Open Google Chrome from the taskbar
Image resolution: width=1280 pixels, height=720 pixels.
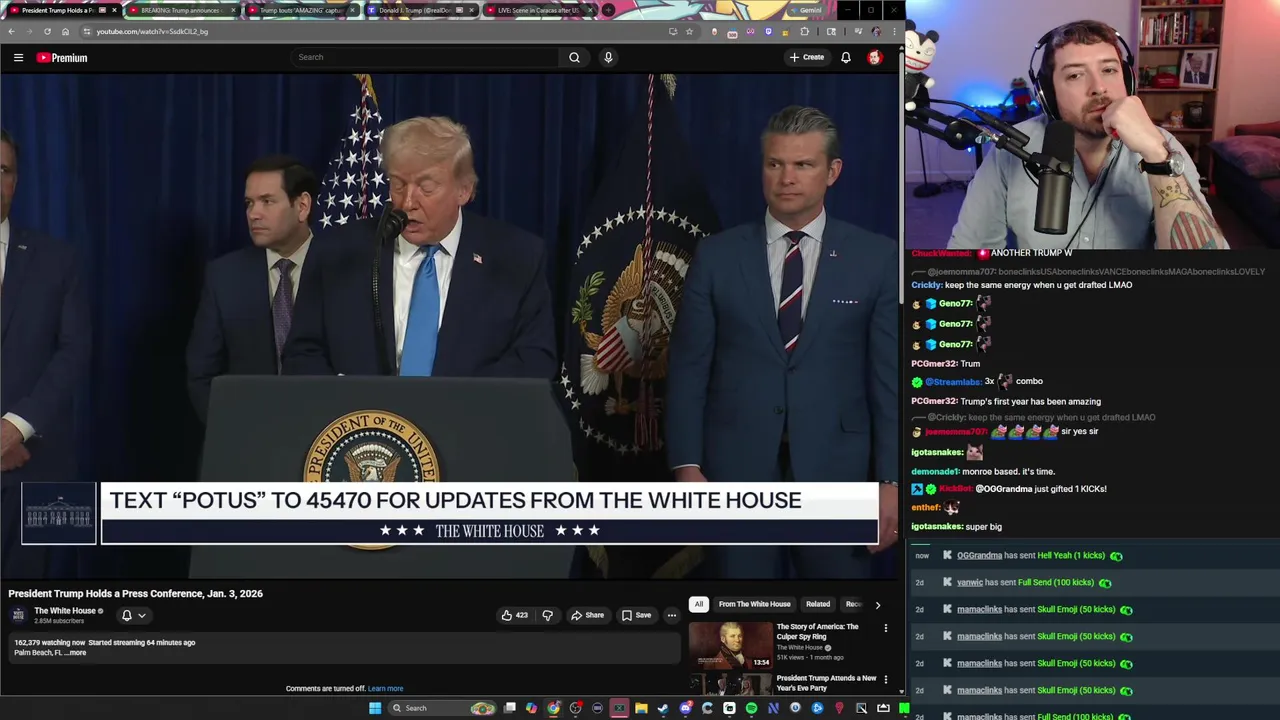tap(553, 708)
